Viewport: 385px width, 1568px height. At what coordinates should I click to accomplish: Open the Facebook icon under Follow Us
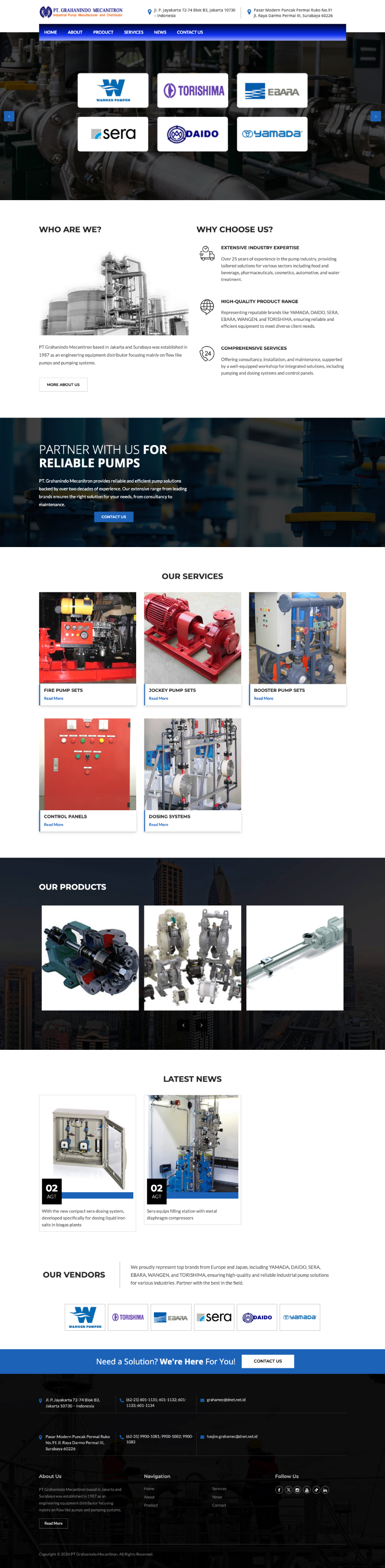tap(279, 1490)
